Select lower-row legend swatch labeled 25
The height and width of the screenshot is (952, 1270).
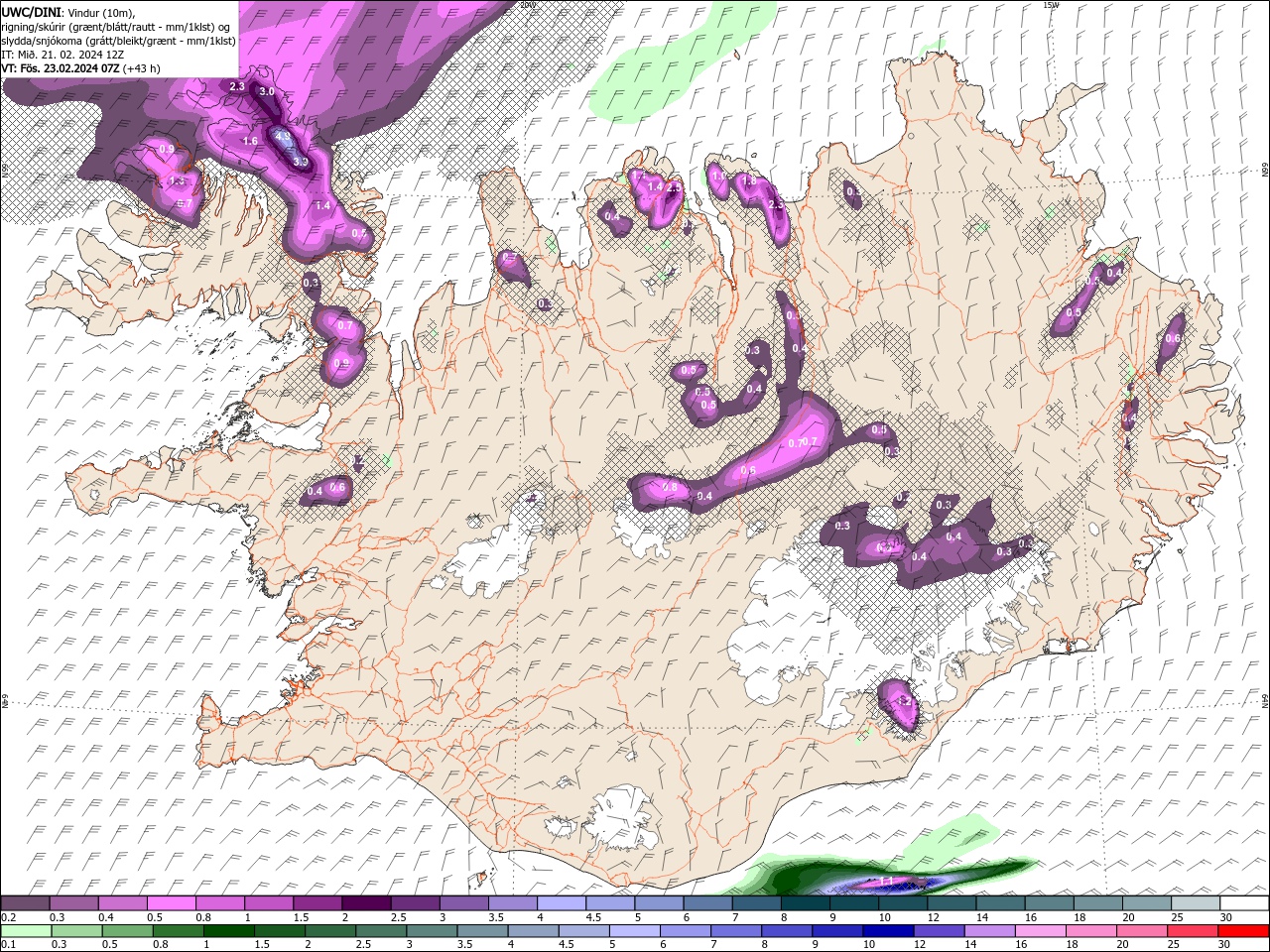(x=1192, y=931)
